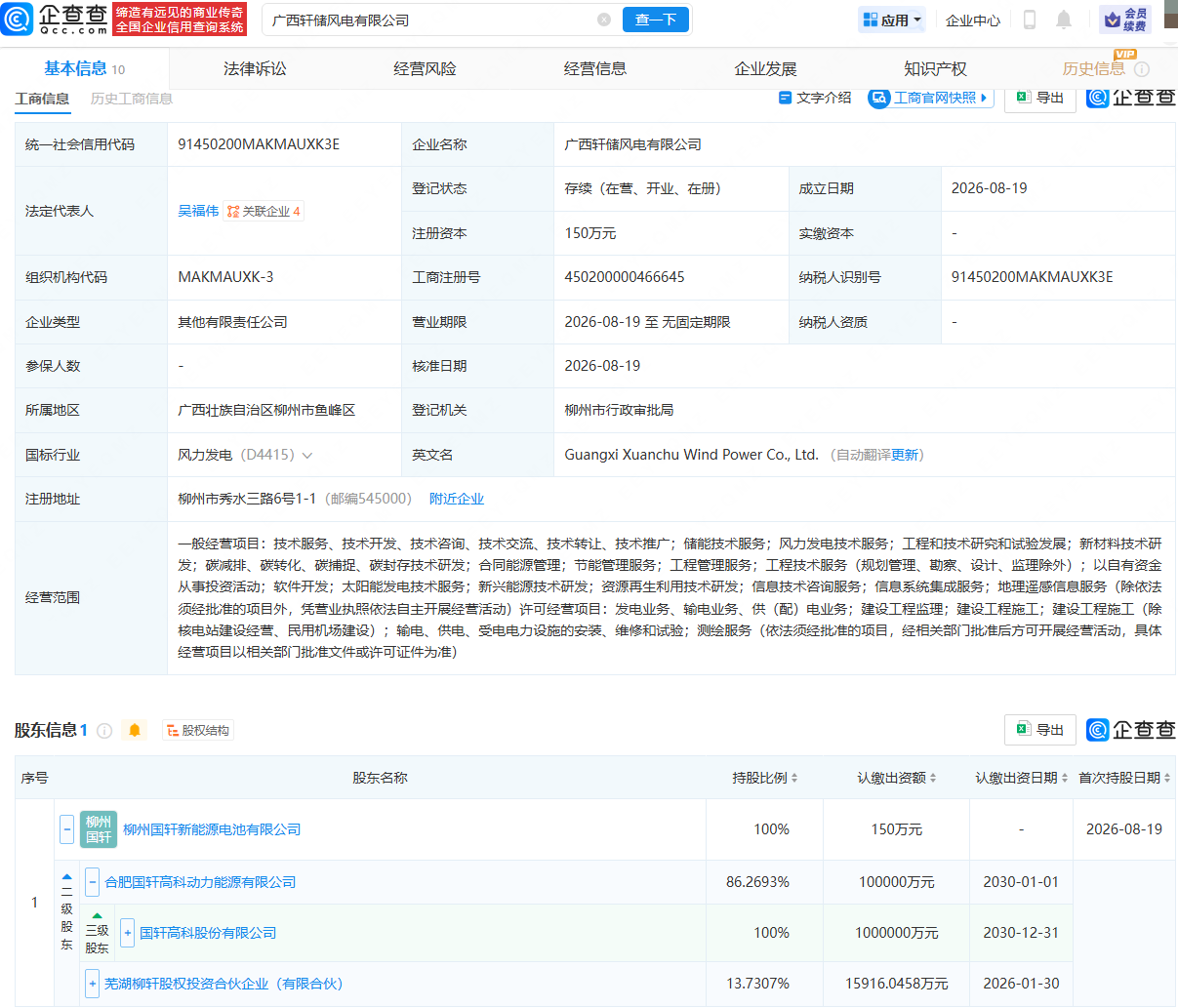Open 股权结构 equity structure

coord(198,730)
